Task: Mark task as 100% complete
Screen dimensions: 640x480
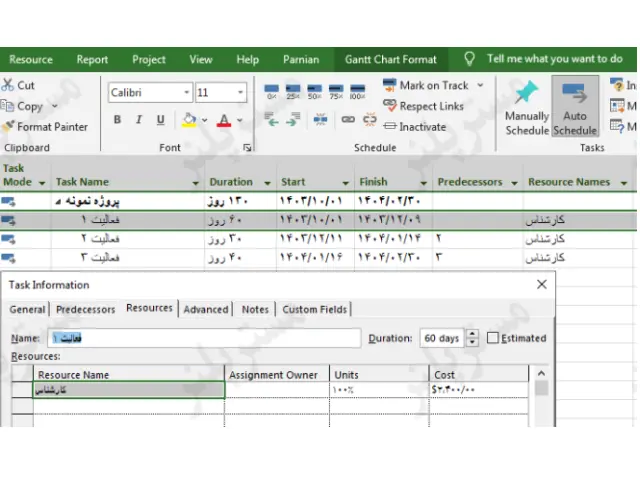Action: click(x=358, y=92)
